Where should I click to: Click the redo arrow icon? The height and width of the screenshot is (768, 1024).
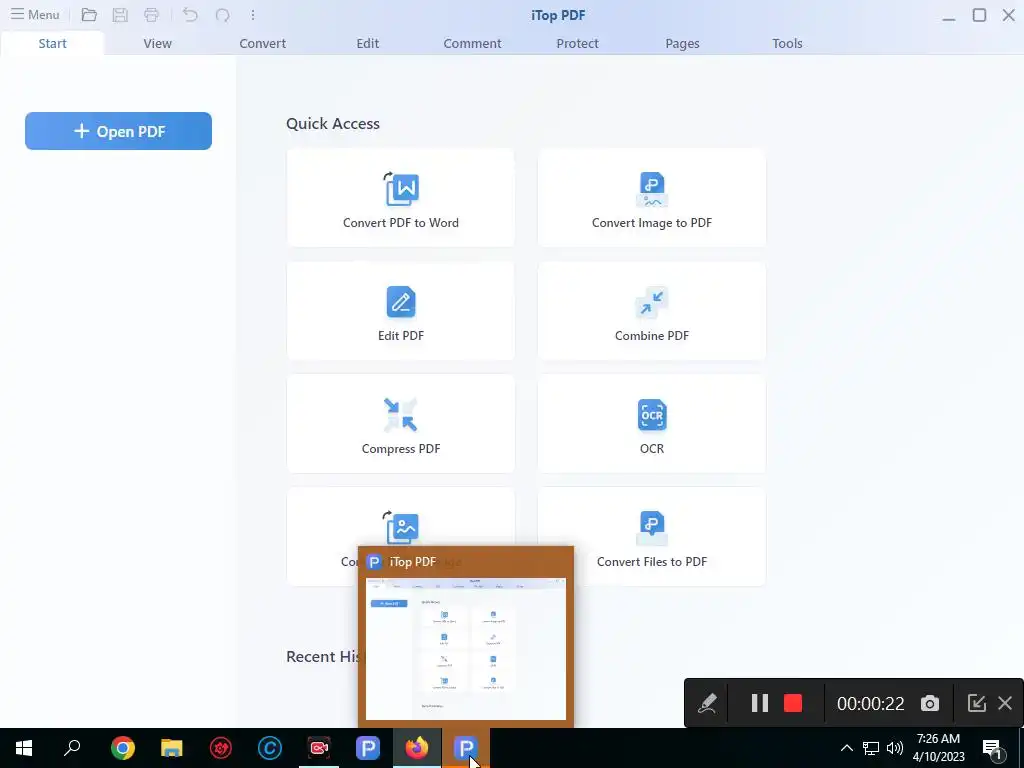coord(222,14)
